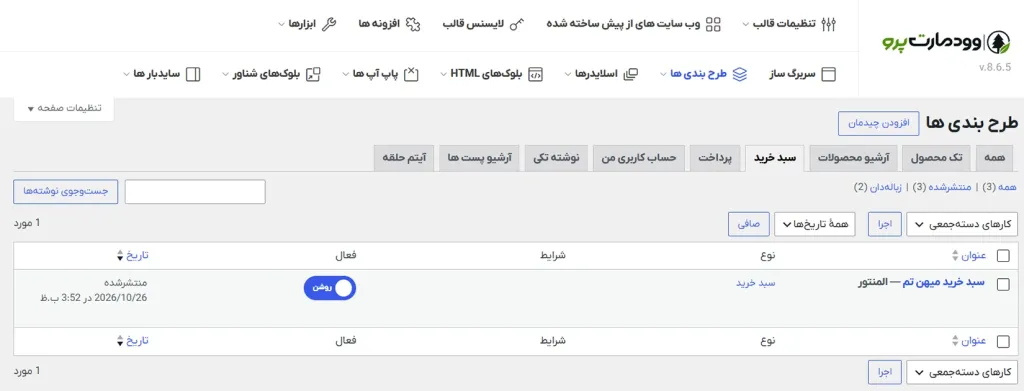Expand the پاپ آپ ها menu

click(346, 74)
